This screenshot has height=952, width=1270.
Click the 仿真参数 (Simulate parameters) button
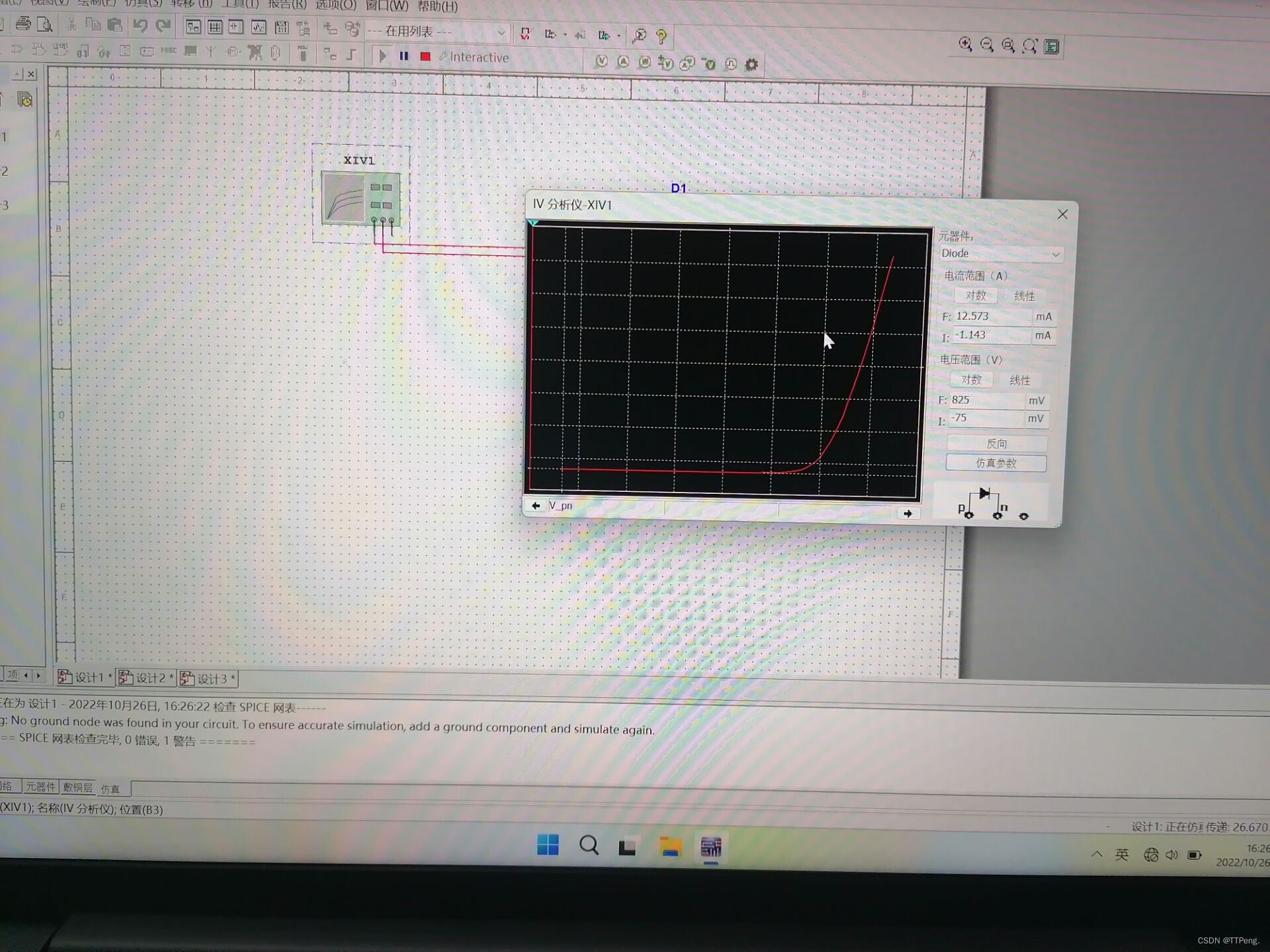point(996,463)
